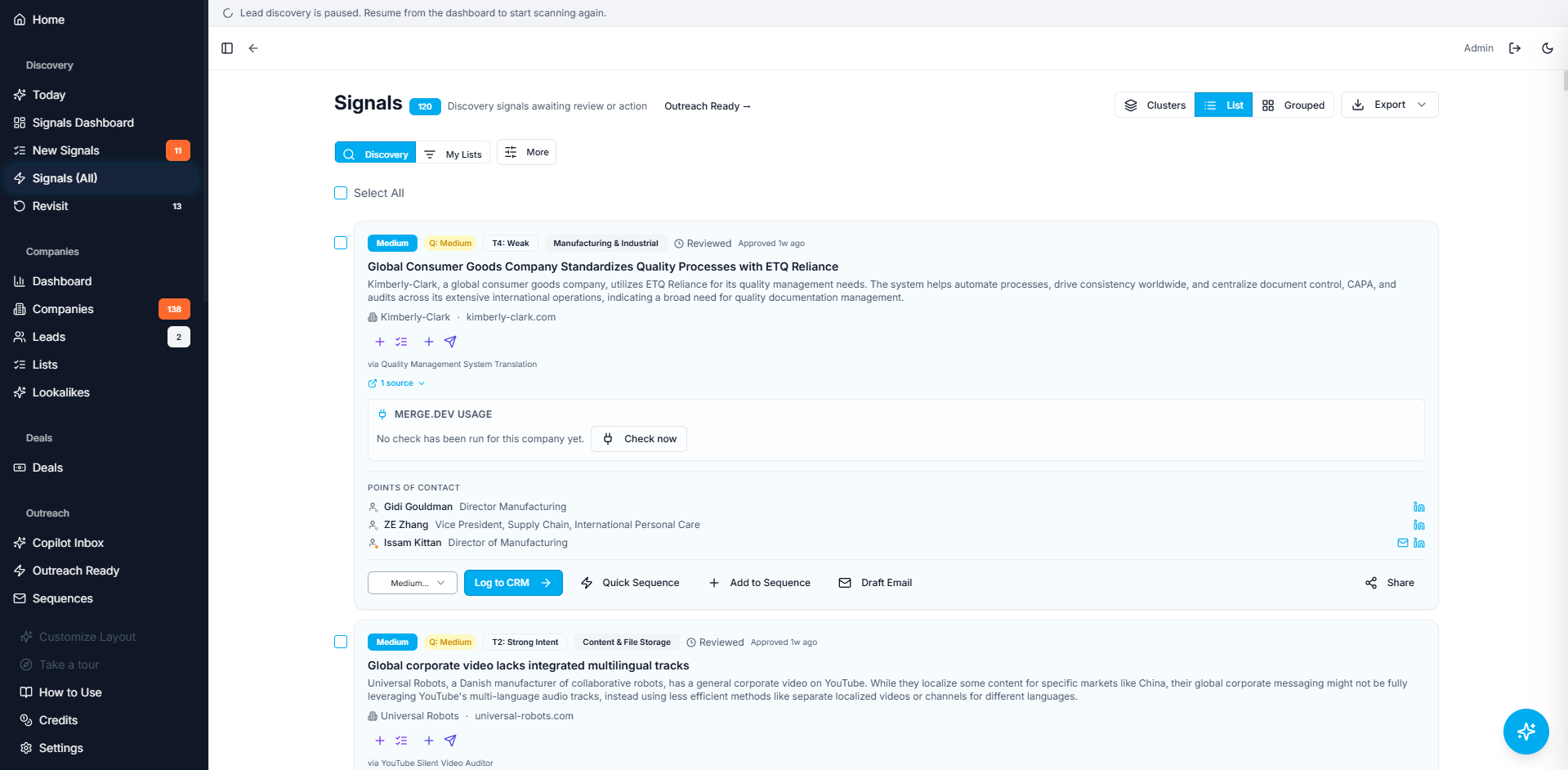Viewport: 1568px width, 770px height.
Task: Open the Global corporate video signal title
Action: click(x=529, y=665)
